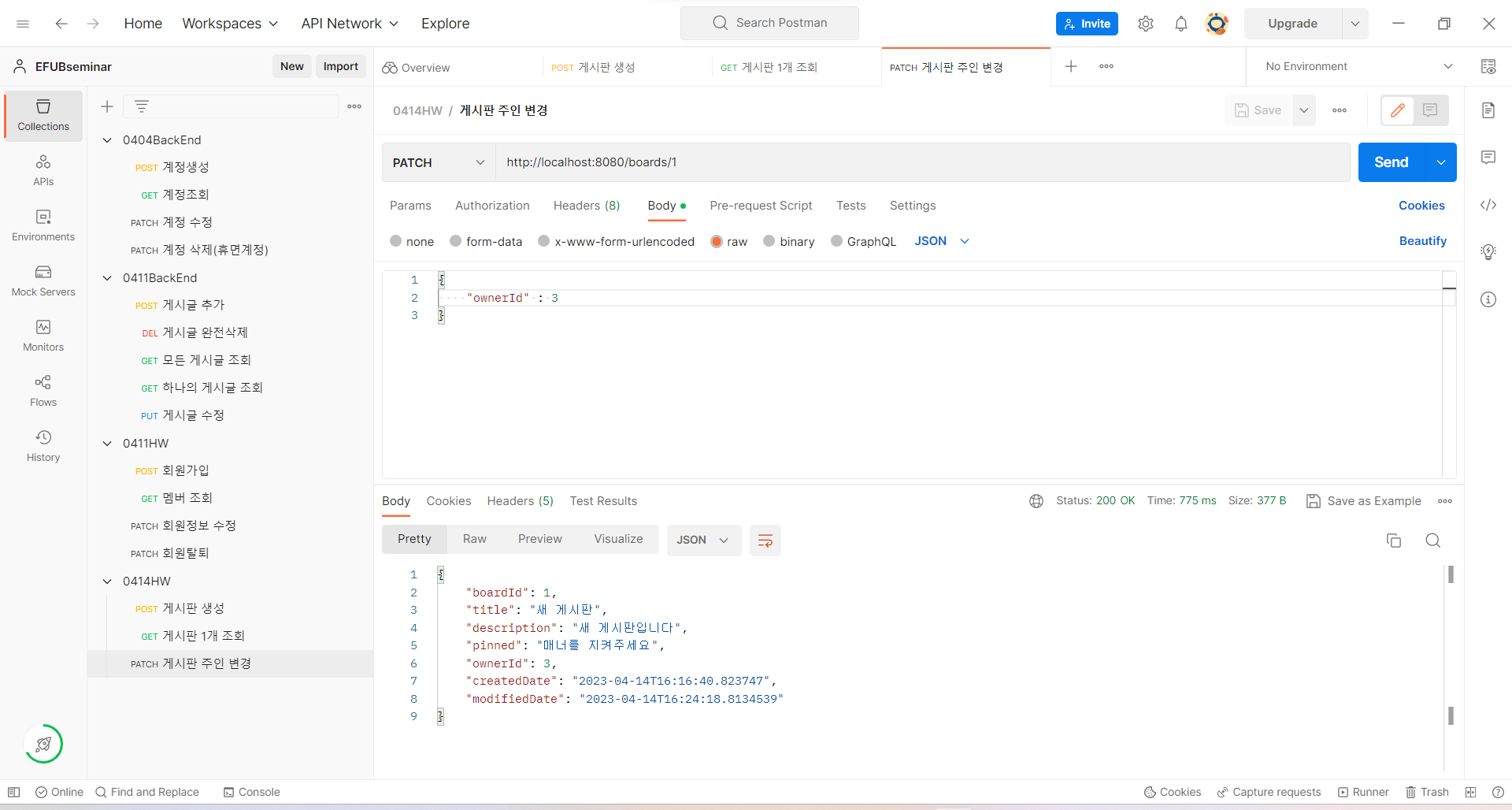
Task: Open the No Environment dropdown
Action: pyautogui.click(x=1358, y=66)
